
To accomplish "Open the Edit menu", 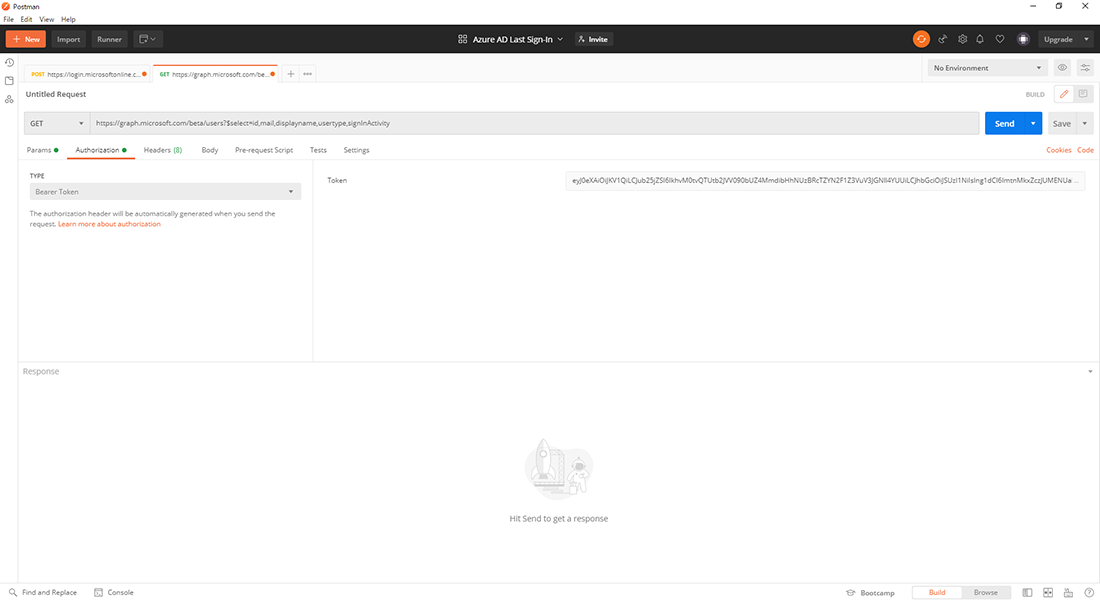I will 26,20.
